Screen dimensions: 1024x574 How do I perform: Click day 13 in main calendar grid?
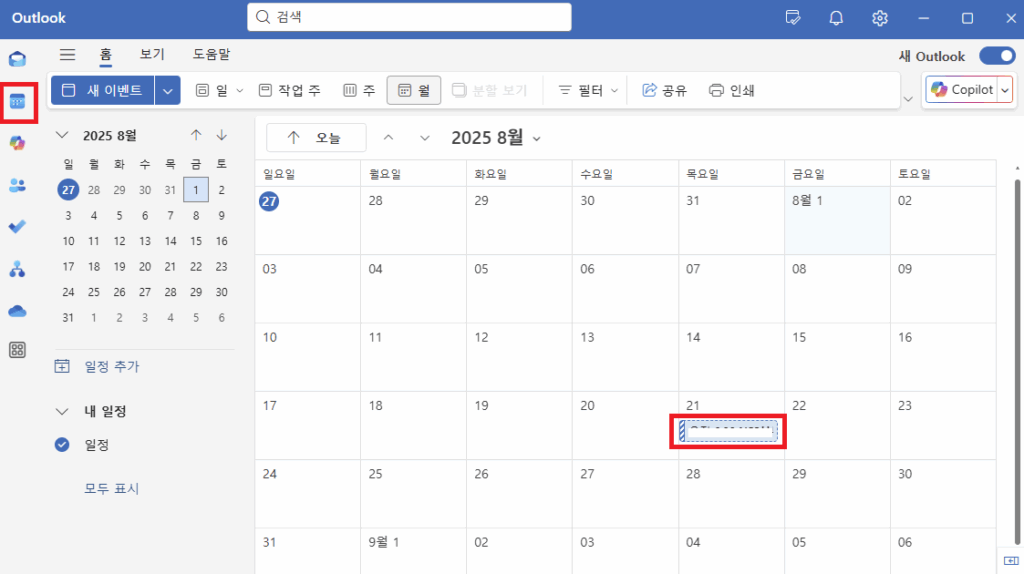[x=625, y=357]
